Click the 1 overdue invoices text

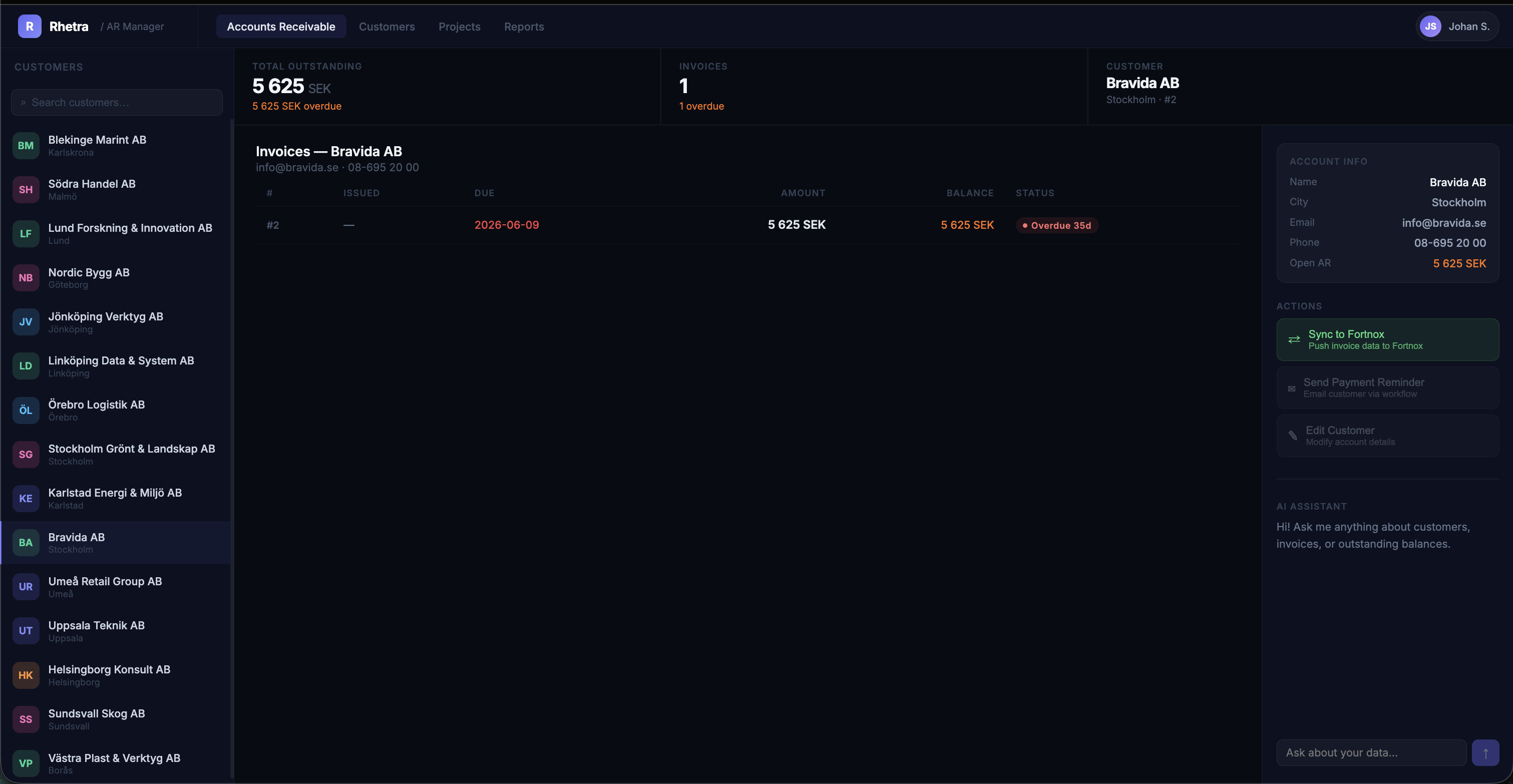[x=701, y=106]
